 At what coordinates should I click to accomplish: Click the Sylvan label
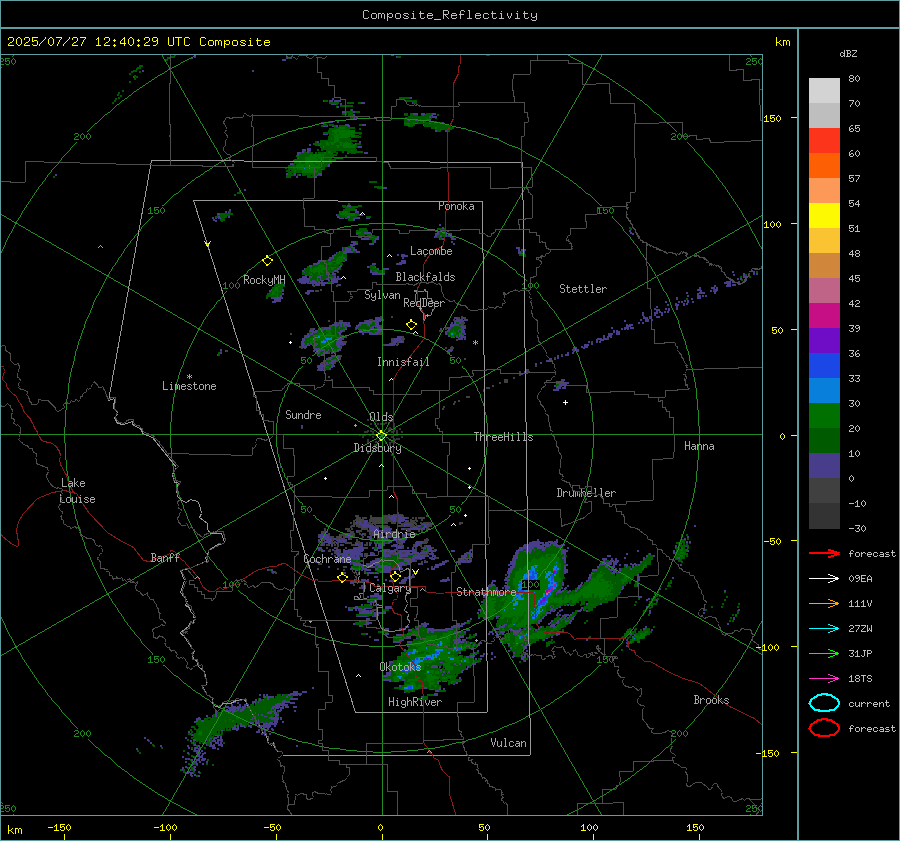pos(382,295)
